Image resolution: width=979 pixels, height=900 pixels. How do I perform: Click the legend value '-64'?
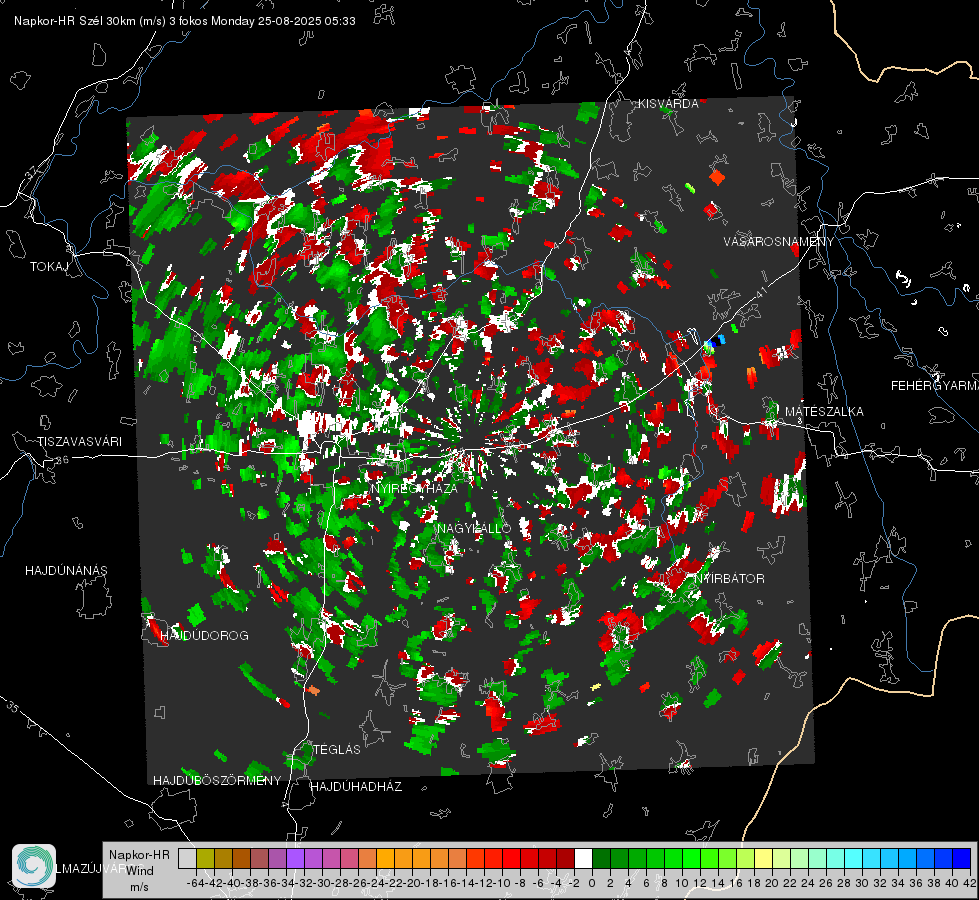196,883
